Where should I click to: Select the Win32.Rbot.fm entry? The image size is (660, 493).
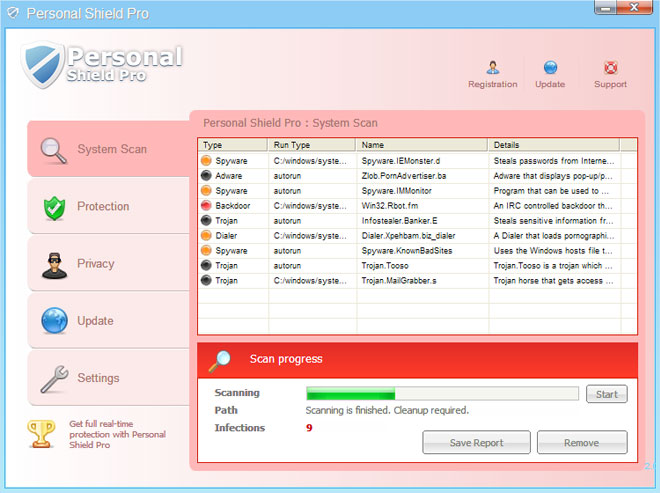[x=390, y=205]
